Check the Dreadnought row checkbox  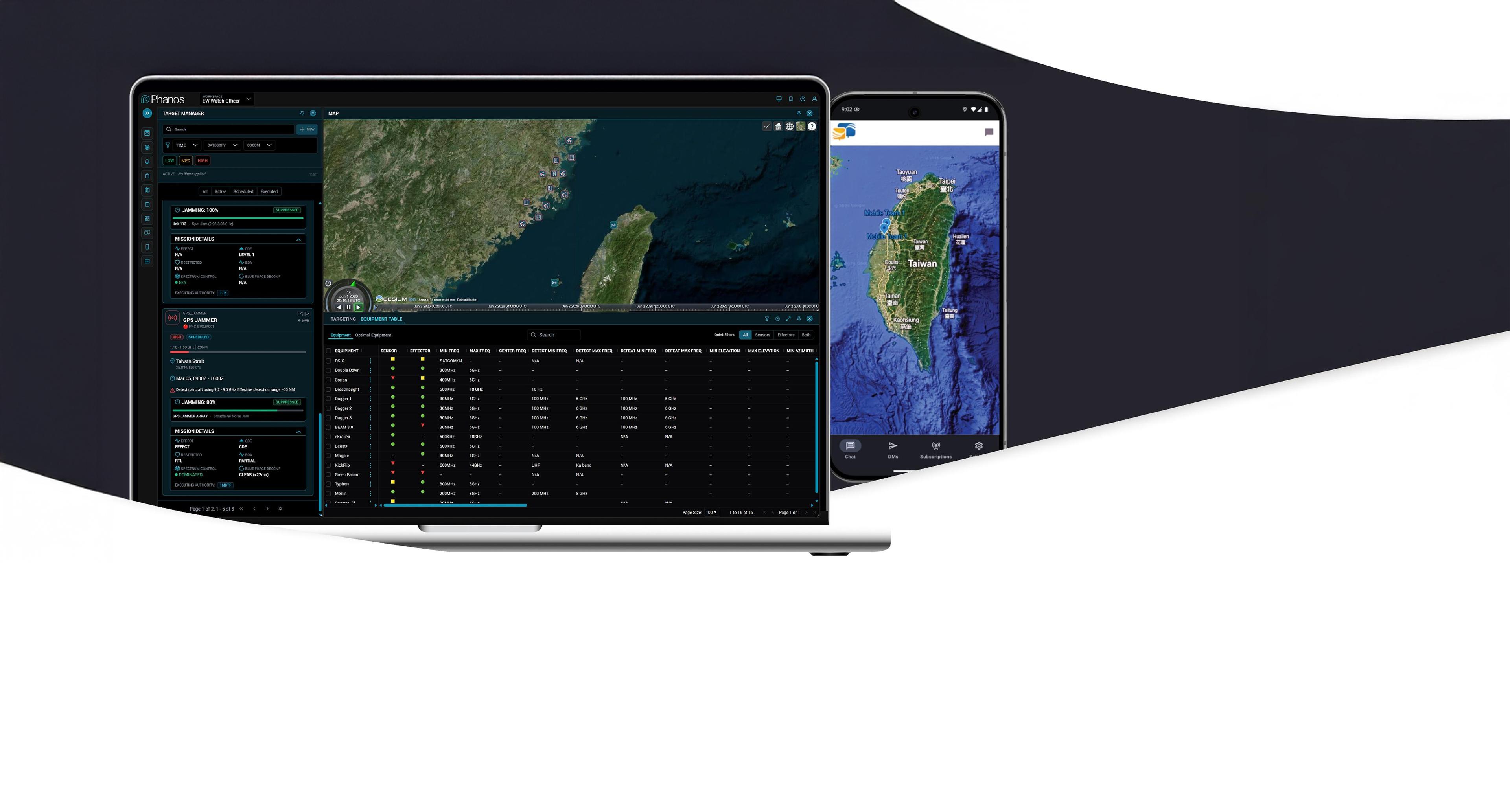point(328,389)
